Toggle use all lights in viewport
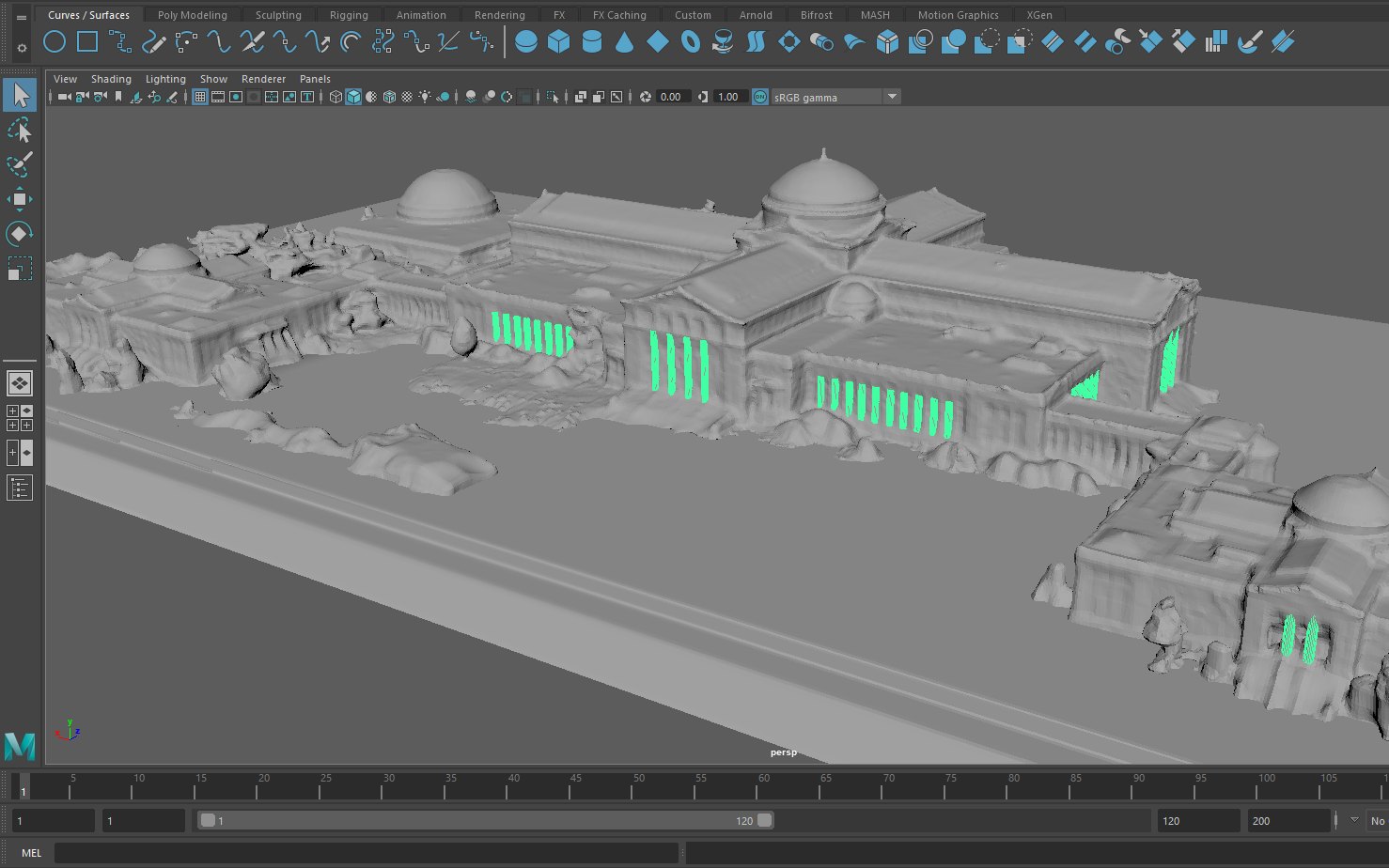The width and height of the screenshot is (1389, 868). [425, 97]
